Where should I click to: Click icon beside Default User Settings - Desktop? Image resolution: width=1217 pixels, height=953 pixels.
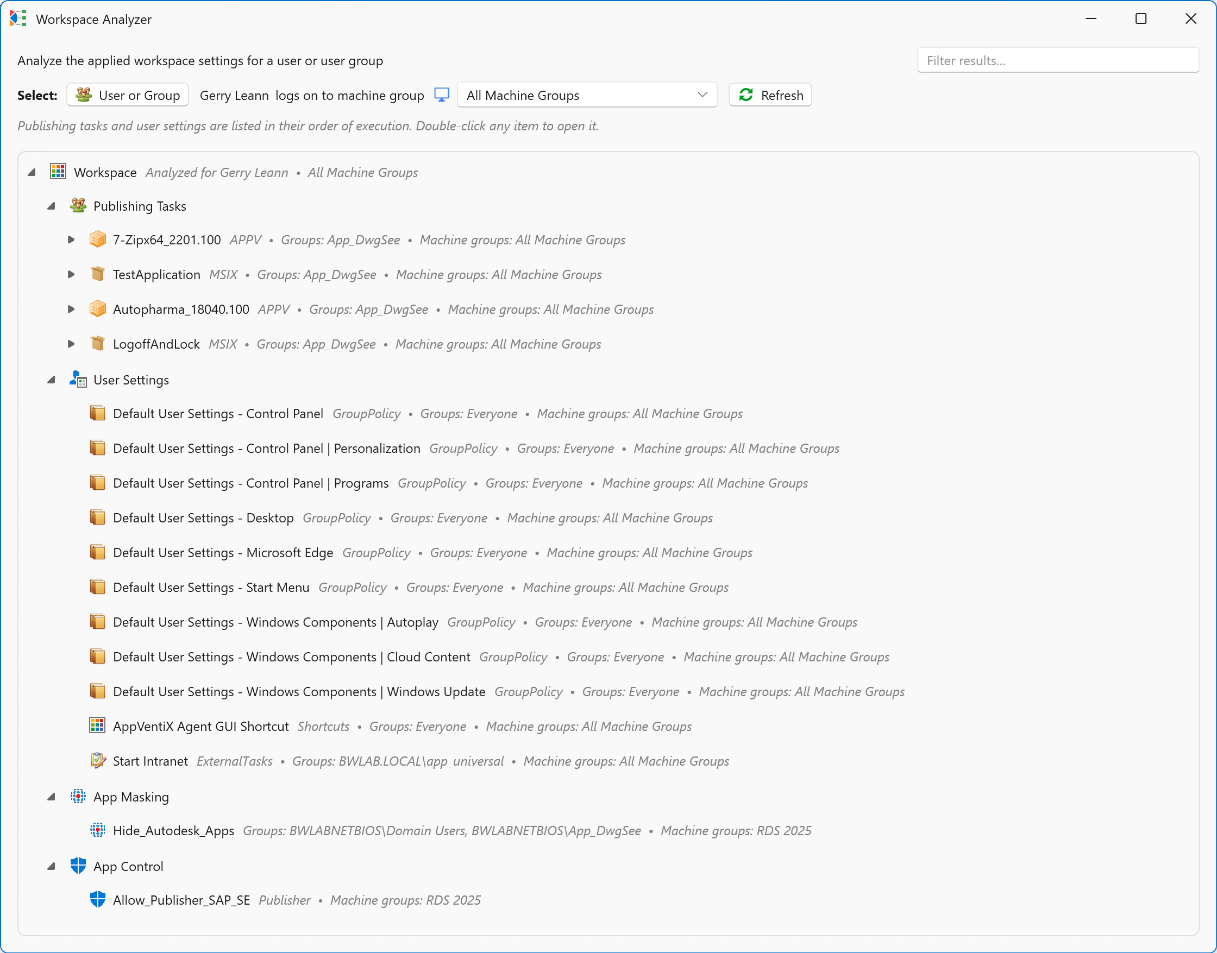click(x=97, y=517)
